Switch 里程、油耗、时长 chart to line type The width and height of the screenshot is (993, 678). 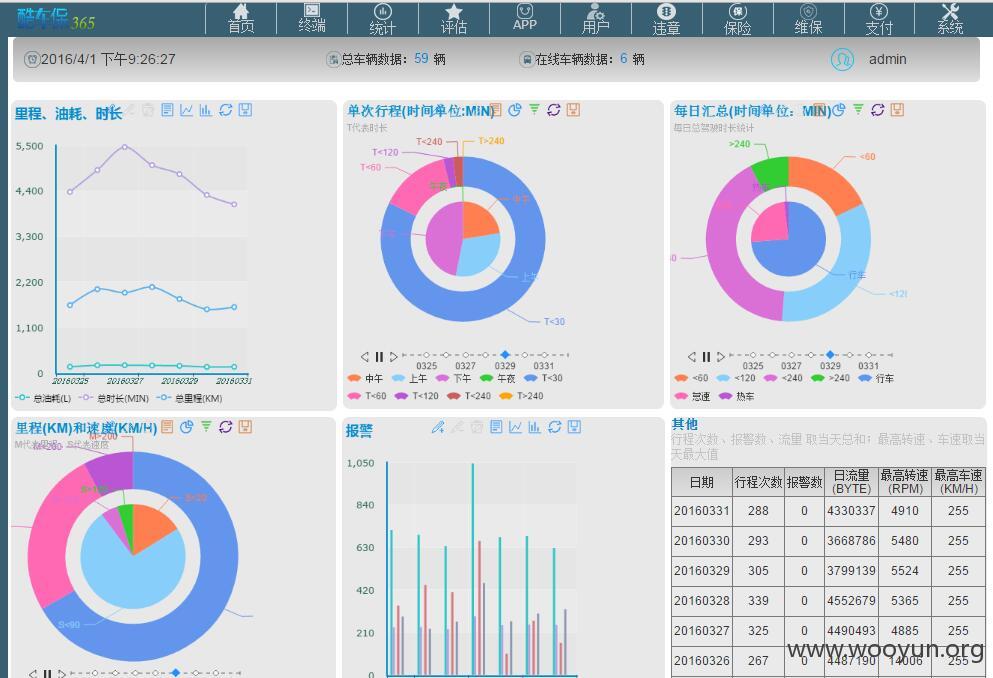point(186,110)
